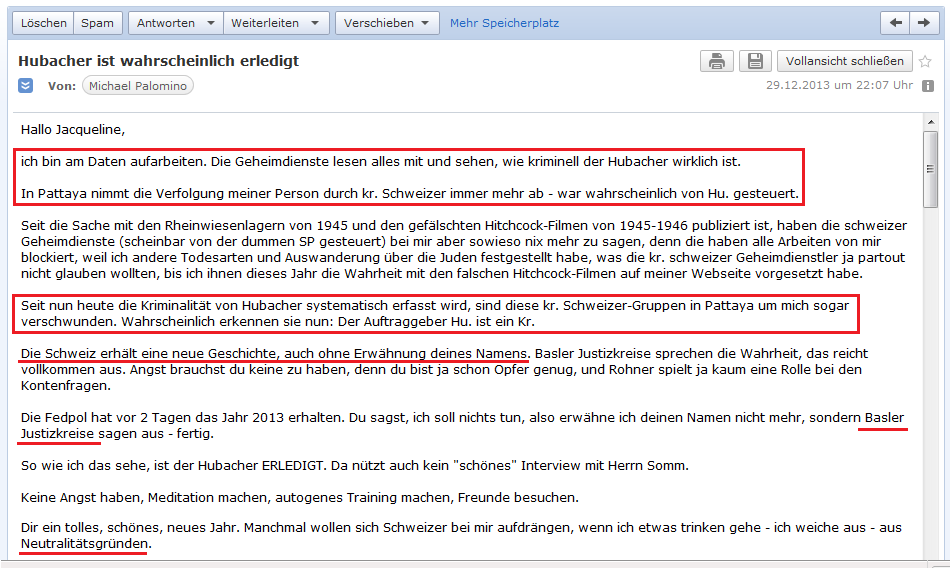Click the Löschen button
Screen dimensions: 950x569
44,23
